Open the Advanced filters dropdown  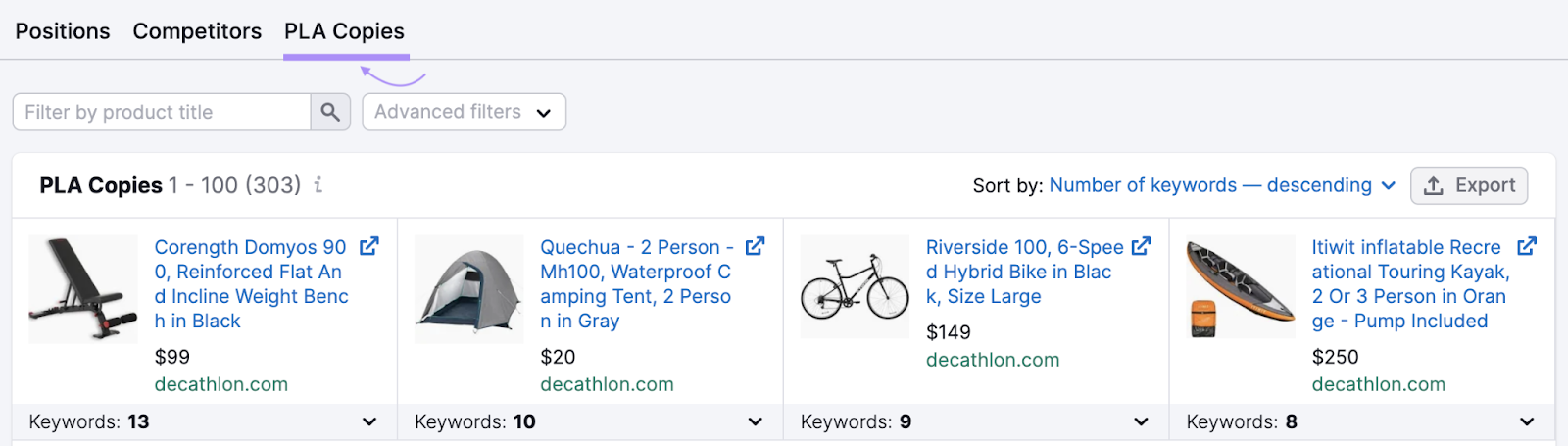tap(464, 112)
